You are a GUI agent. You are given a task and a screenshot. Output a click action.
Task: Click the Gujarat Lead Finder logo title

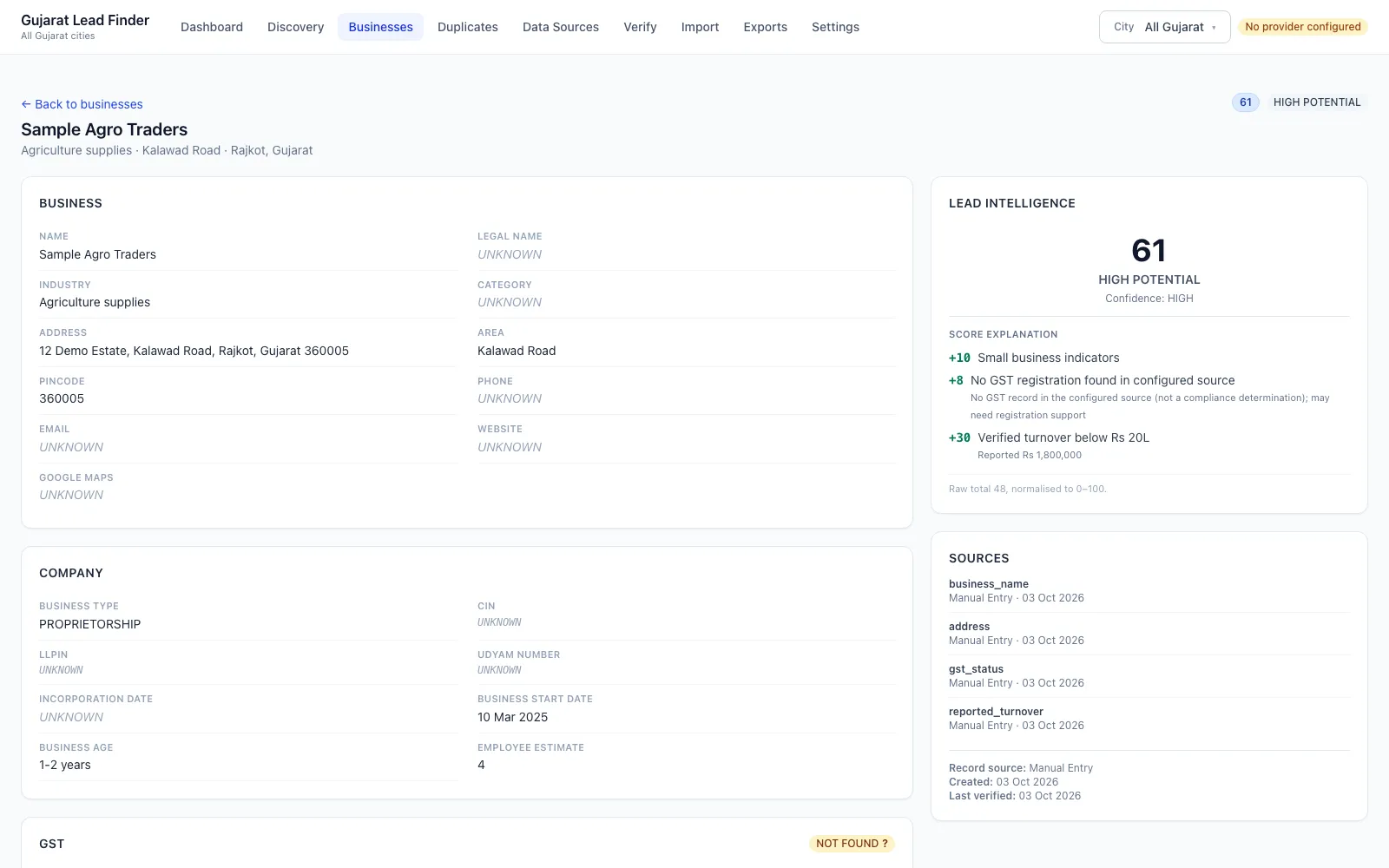[85, 20]
